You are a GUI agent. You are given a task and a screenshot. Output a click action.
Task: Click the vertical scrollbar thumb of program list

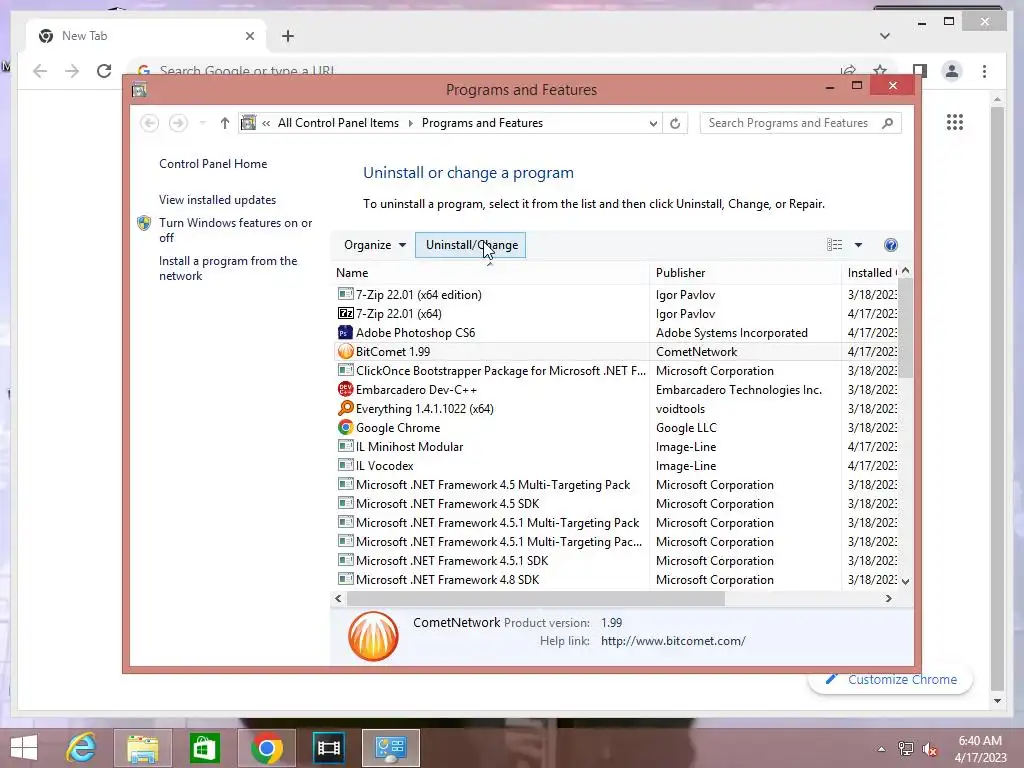(905, 328)
